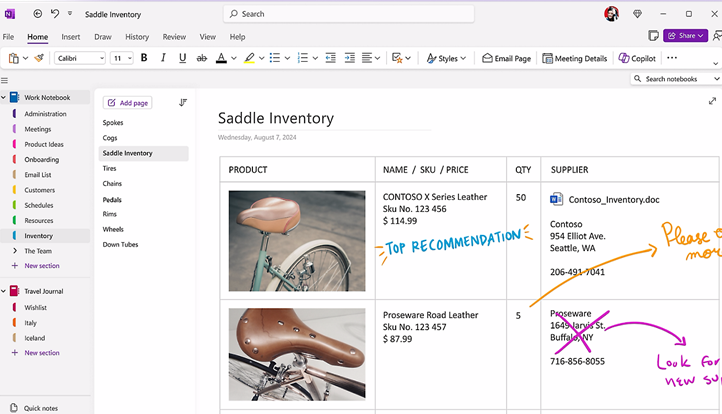Switch to the Insert tab
Image resolution: width=722 pixels, height=414 pixels.
[70, 37]
